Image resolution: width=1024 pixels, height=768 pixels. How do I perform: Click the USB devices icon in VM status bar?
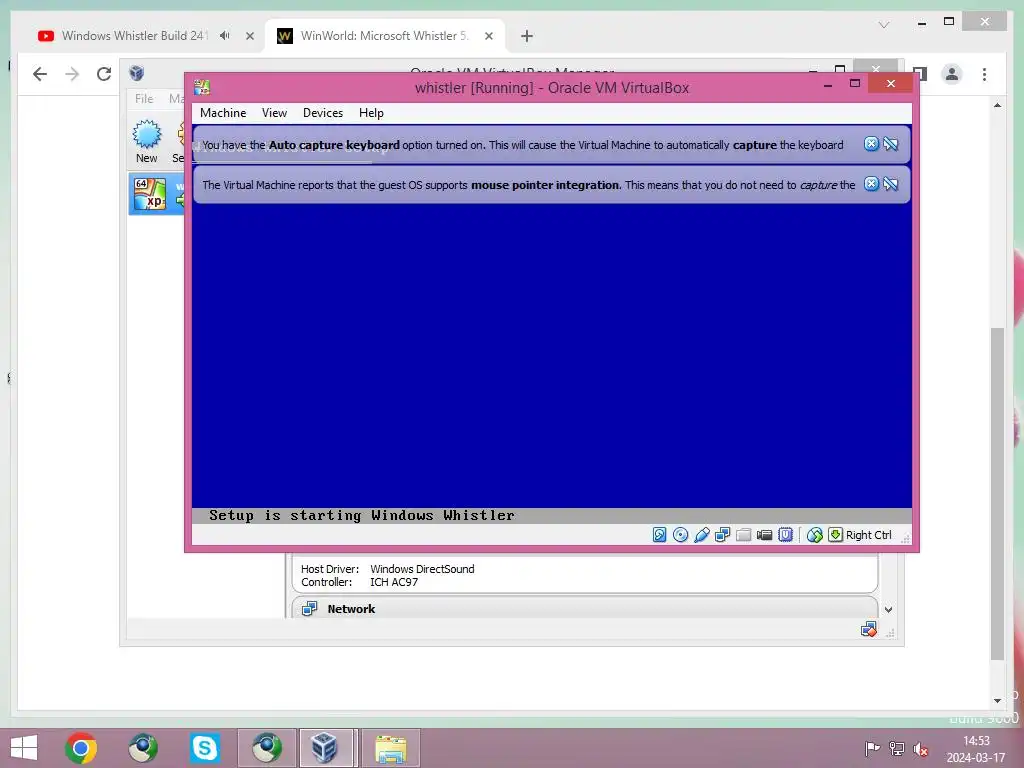[702, 535]
